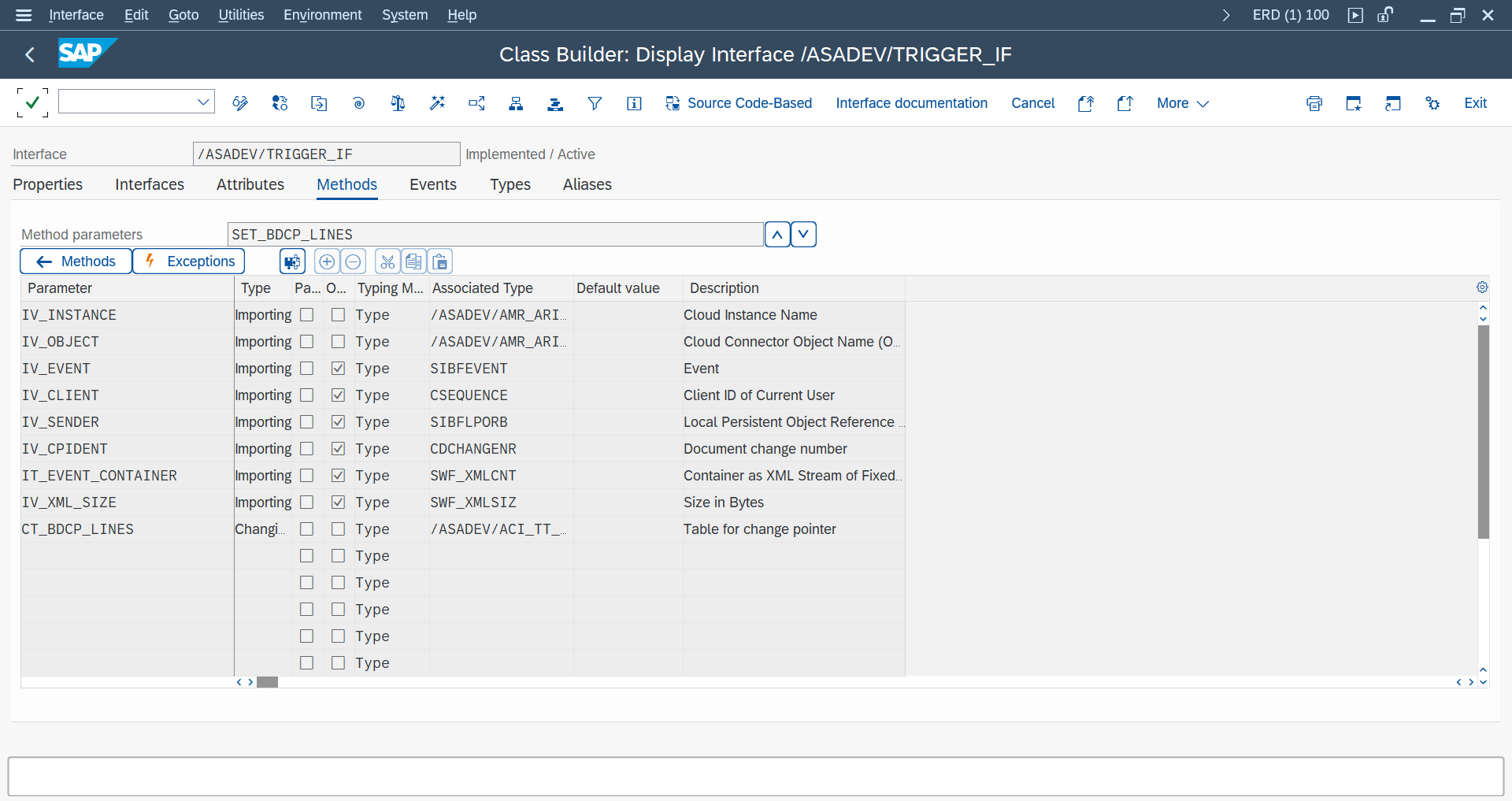Click the Cancel button
The image size is (1512, 801).
(x=1033, y=103)
